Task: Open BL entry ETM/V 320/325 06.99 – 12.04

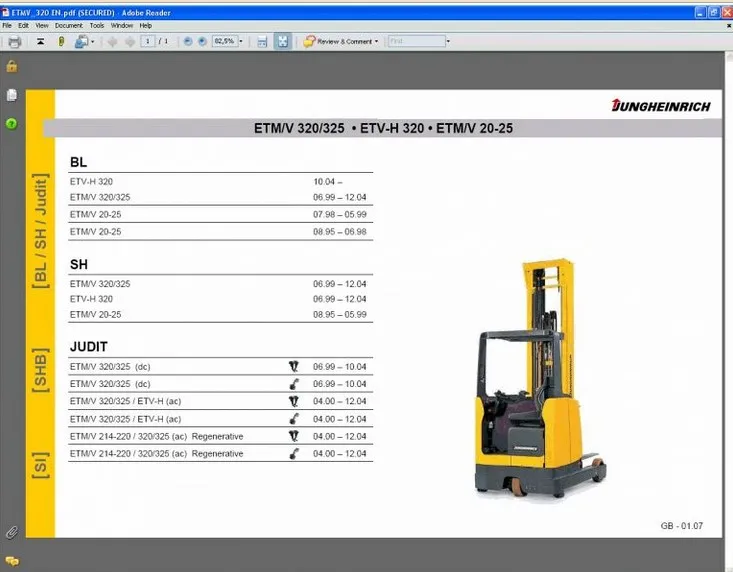Action: click(220, 197)
